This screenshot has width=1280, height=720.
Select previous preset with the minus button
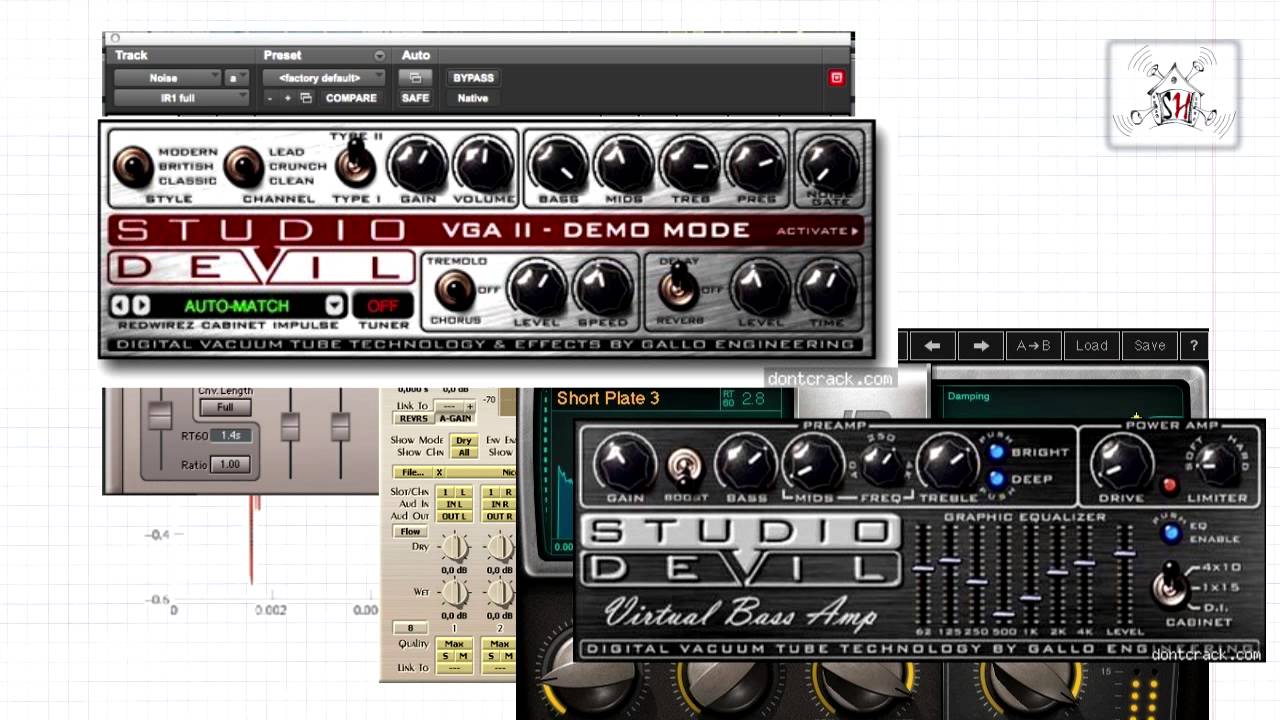(x=270, y=98)
